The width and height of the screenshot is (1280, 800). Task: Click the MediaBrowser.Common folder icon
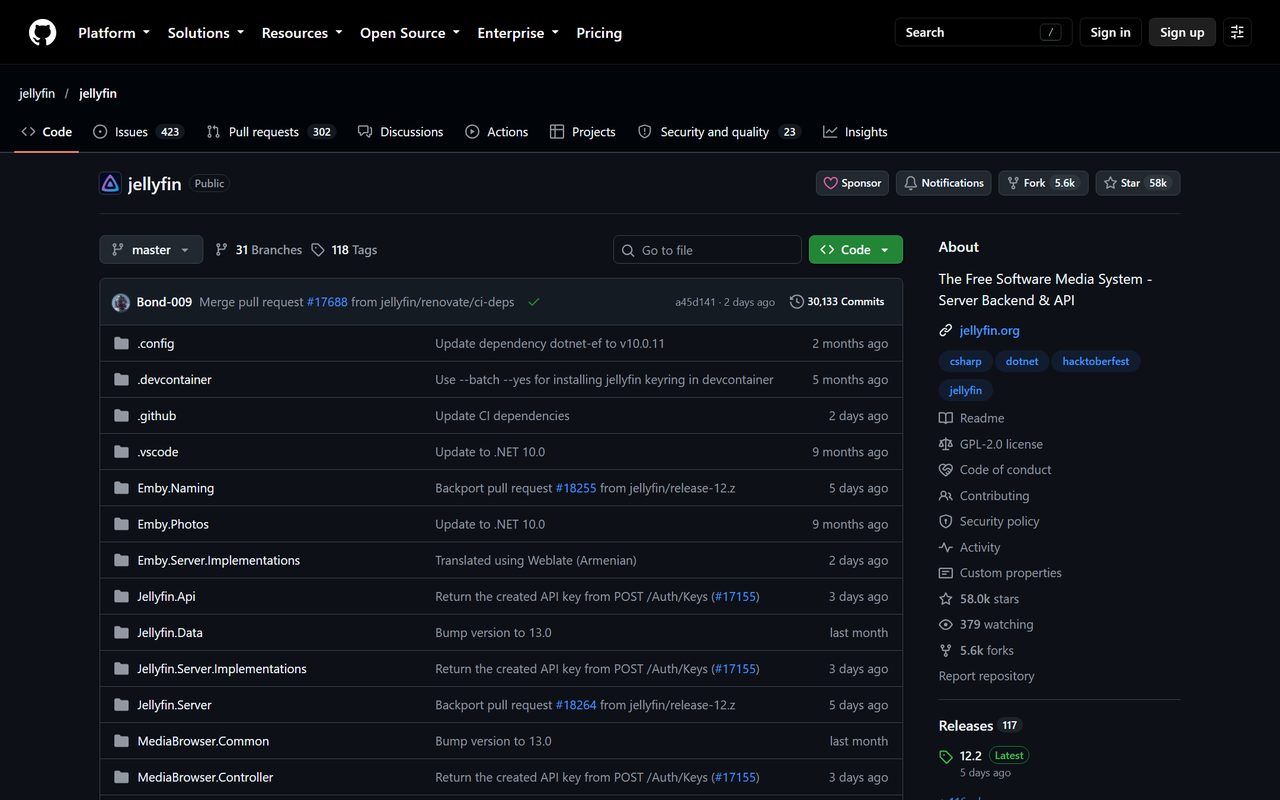[x=122, y=741]
